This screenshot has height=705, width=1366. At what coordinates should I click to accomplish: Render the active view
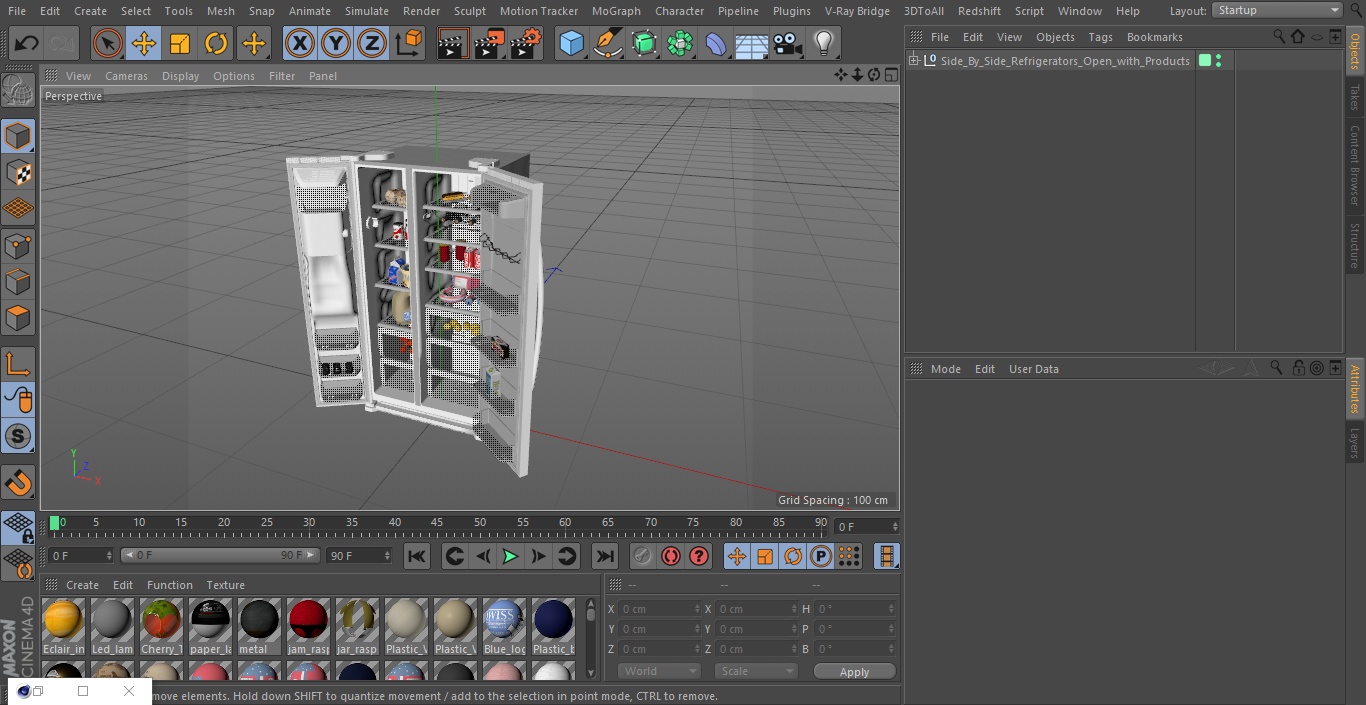(x=453, y=43)
